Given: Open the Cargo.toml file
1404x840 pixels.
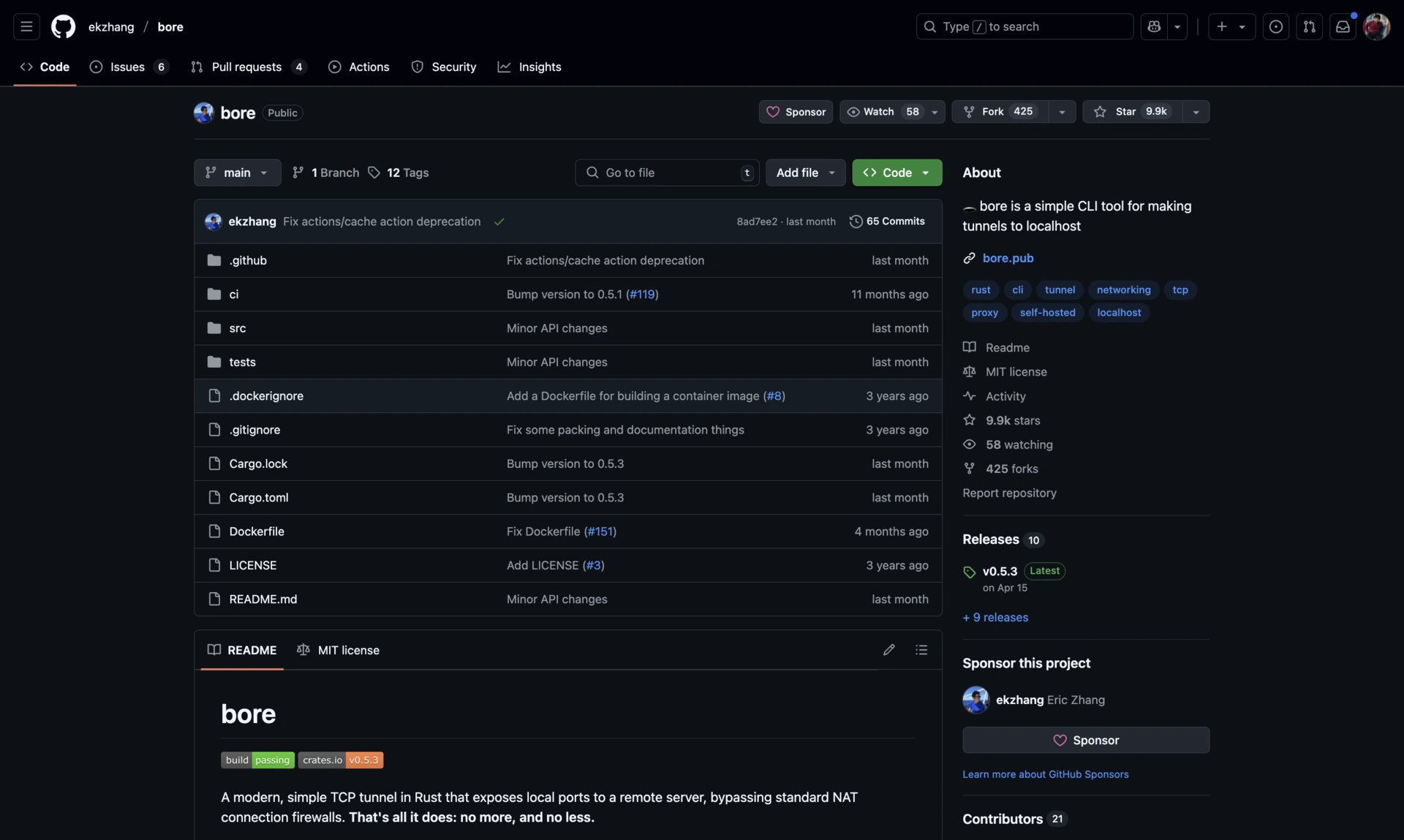Looking at the screenshot, I should [259, 497].
